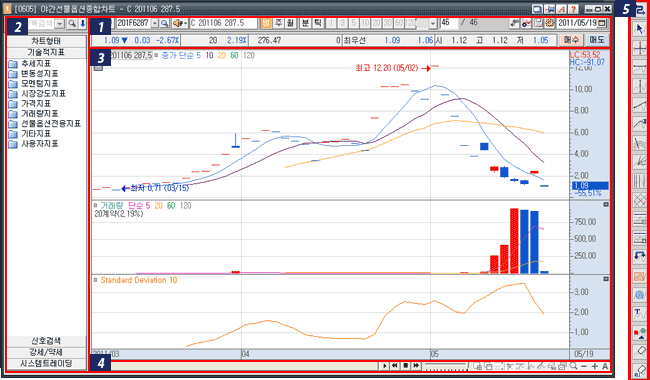Viewport: 650px width, 380px height.
Task: Click the plus zoom-in icon in bottom toolbar
Action: pyautogui.click(x=594, y=366)
